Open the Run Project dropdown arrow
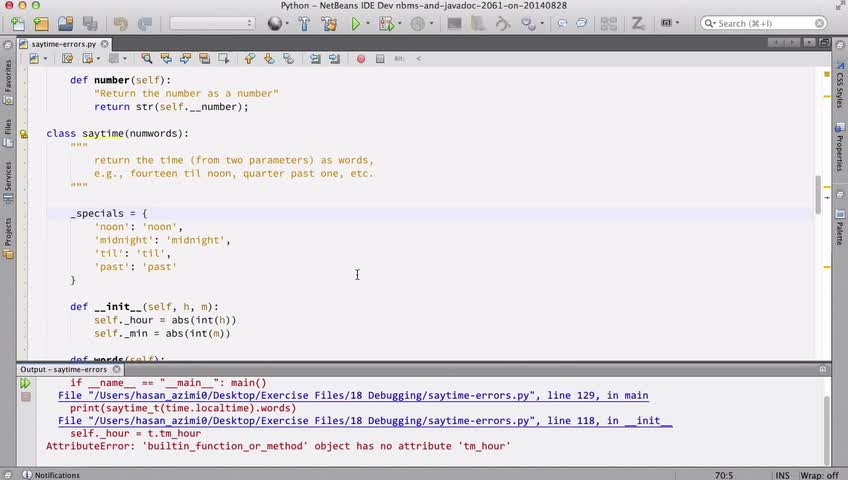Image resolution: width=848 pixels, height=480 pixels. [x=368, y=24]
